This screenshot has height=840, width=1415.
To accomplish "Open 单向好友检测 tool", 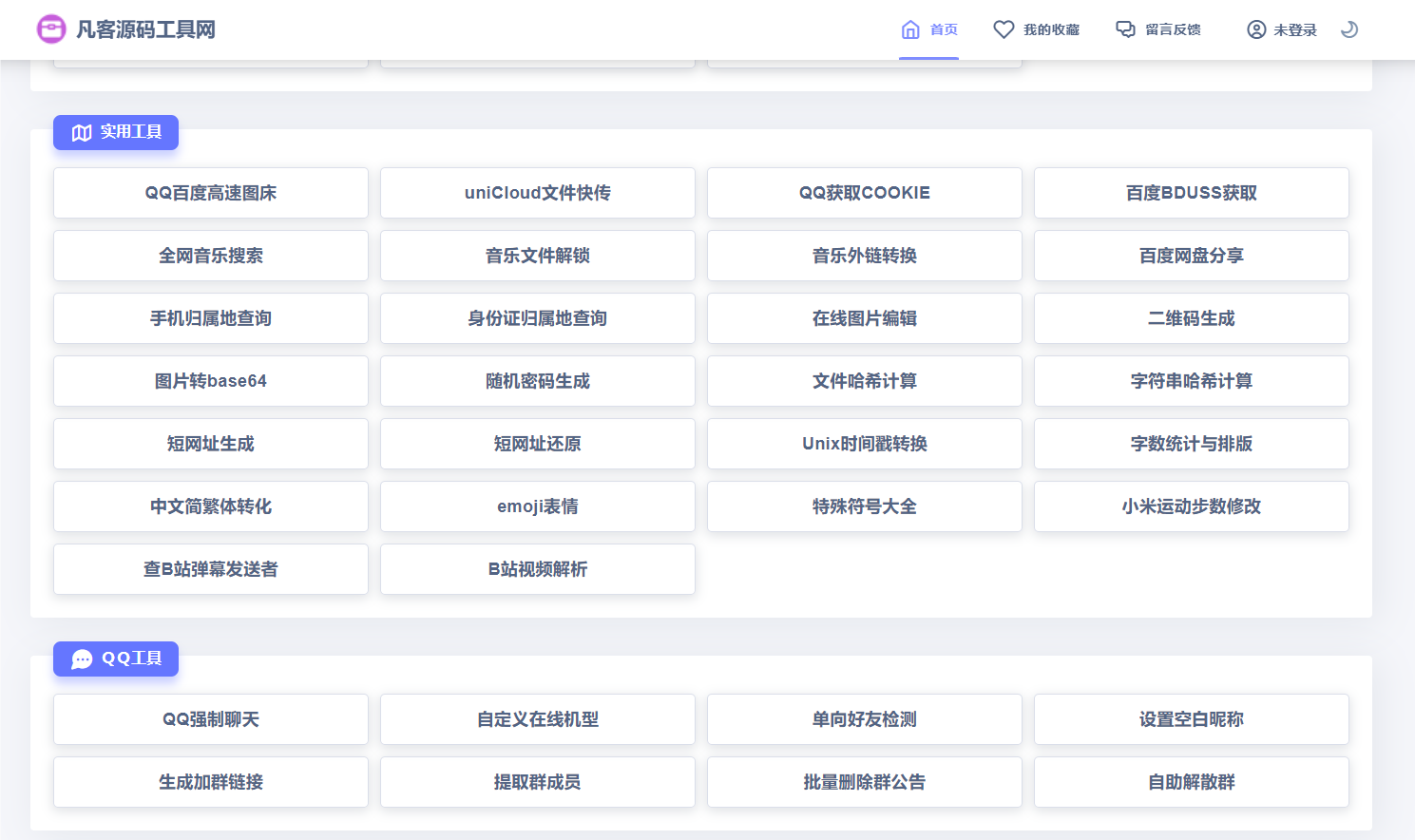I will [x=865, y=719].
